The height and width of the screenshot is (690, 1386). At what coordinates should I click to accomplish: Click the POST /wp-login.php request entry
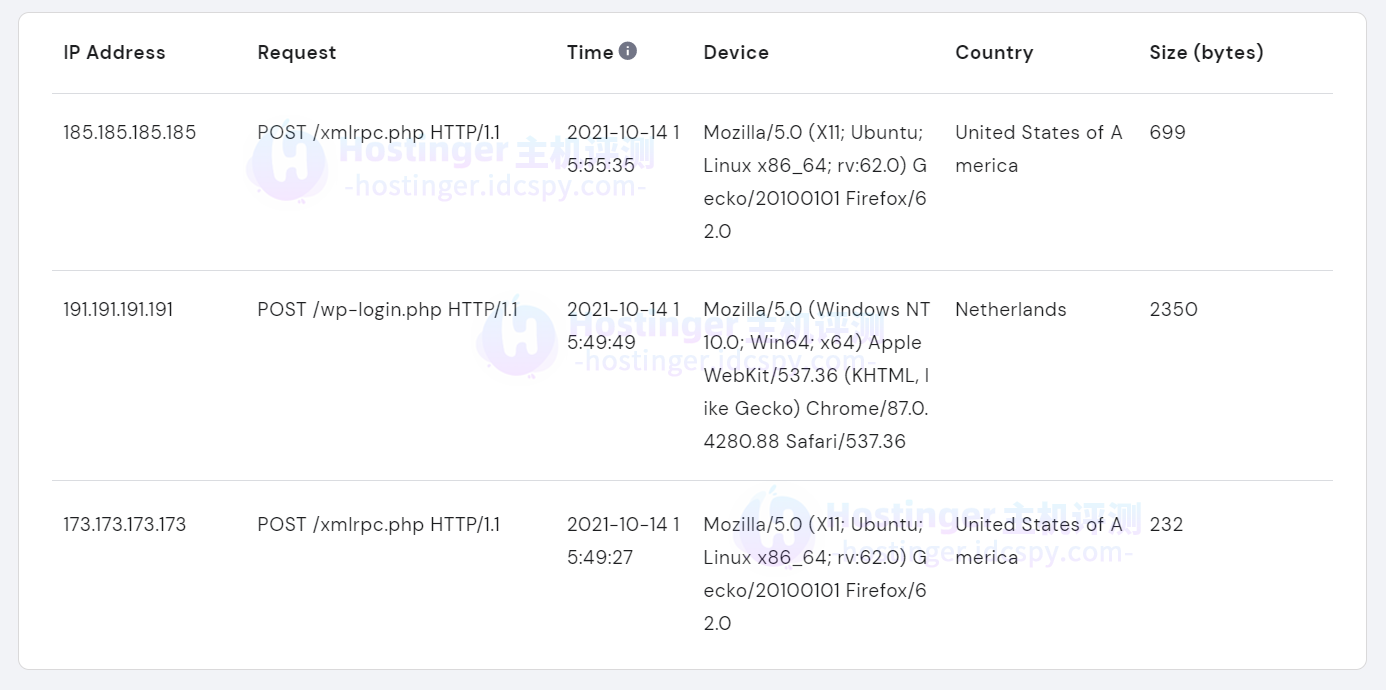point(387,310)
